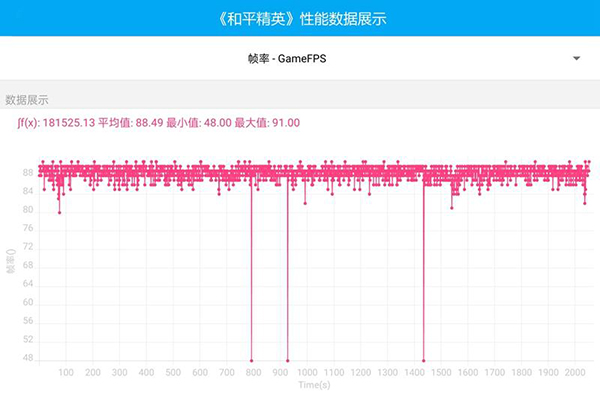Click the ∫f(x) 181525.13 integral value
The image size is (600, 400).
[56, 123]
